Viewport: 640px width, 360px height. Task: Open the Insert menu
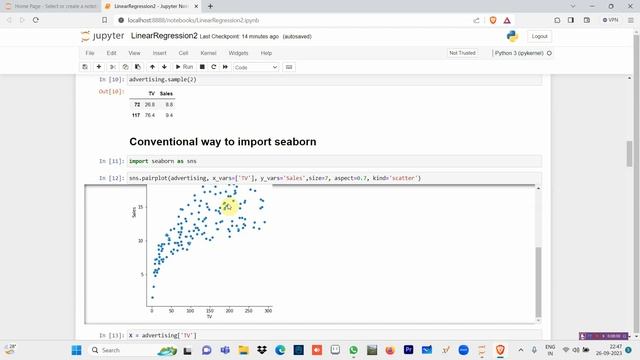click(160, 53)
